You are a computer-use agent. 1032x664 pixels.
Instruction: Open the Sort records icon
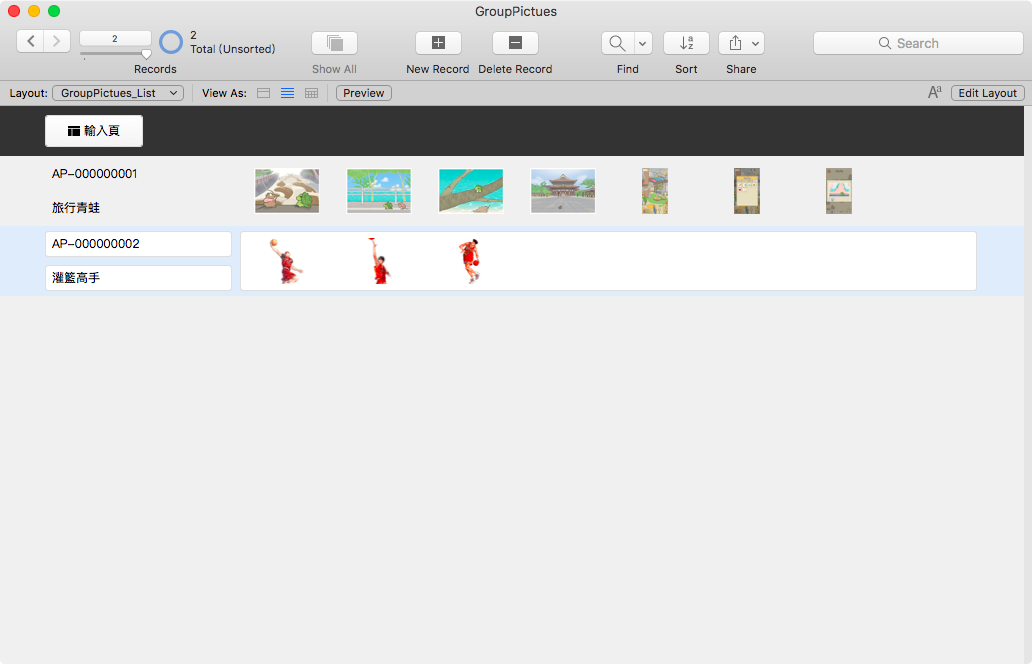686,43
